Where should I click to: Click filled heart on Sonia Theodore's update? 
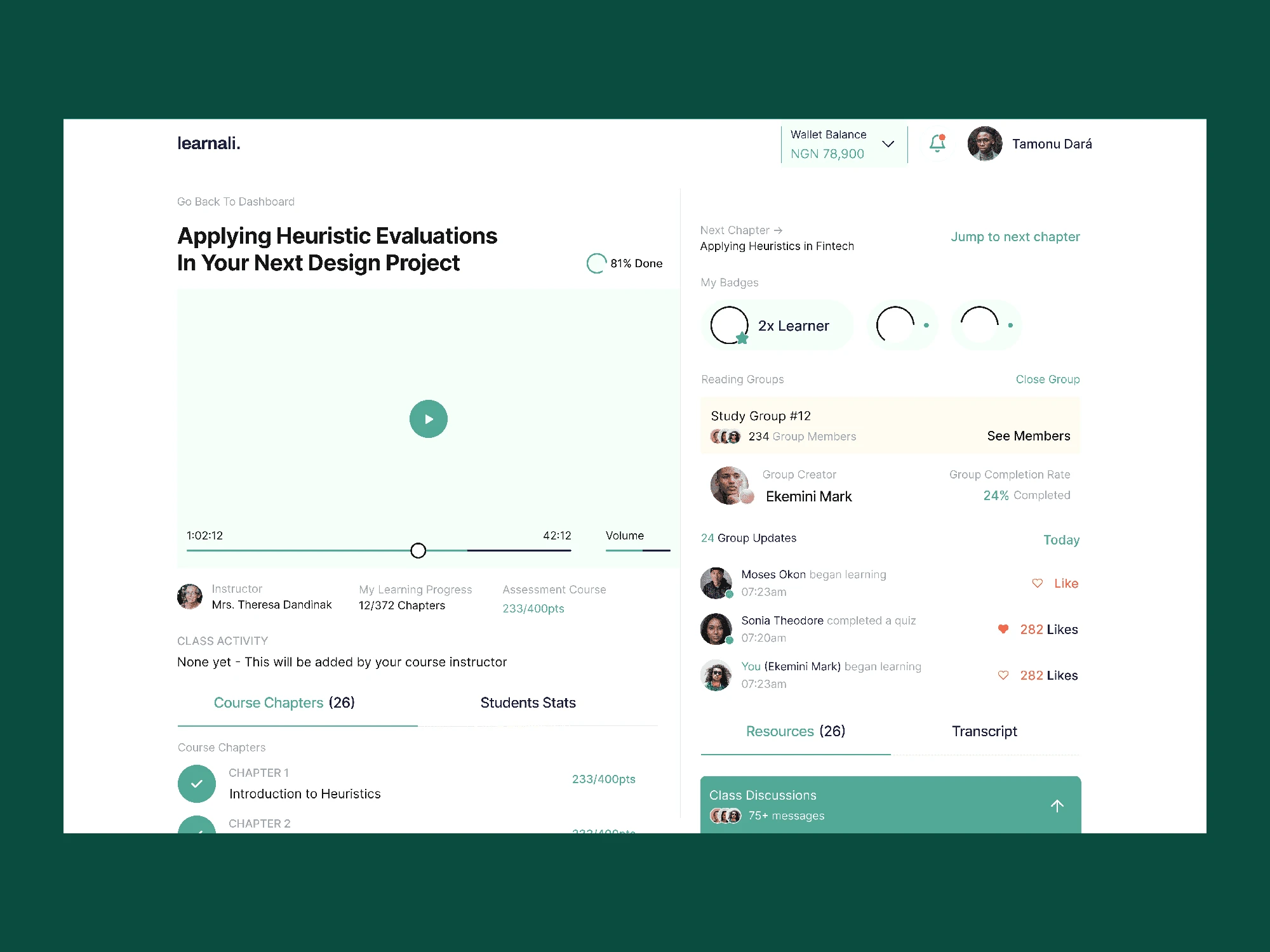point(1003,629)
